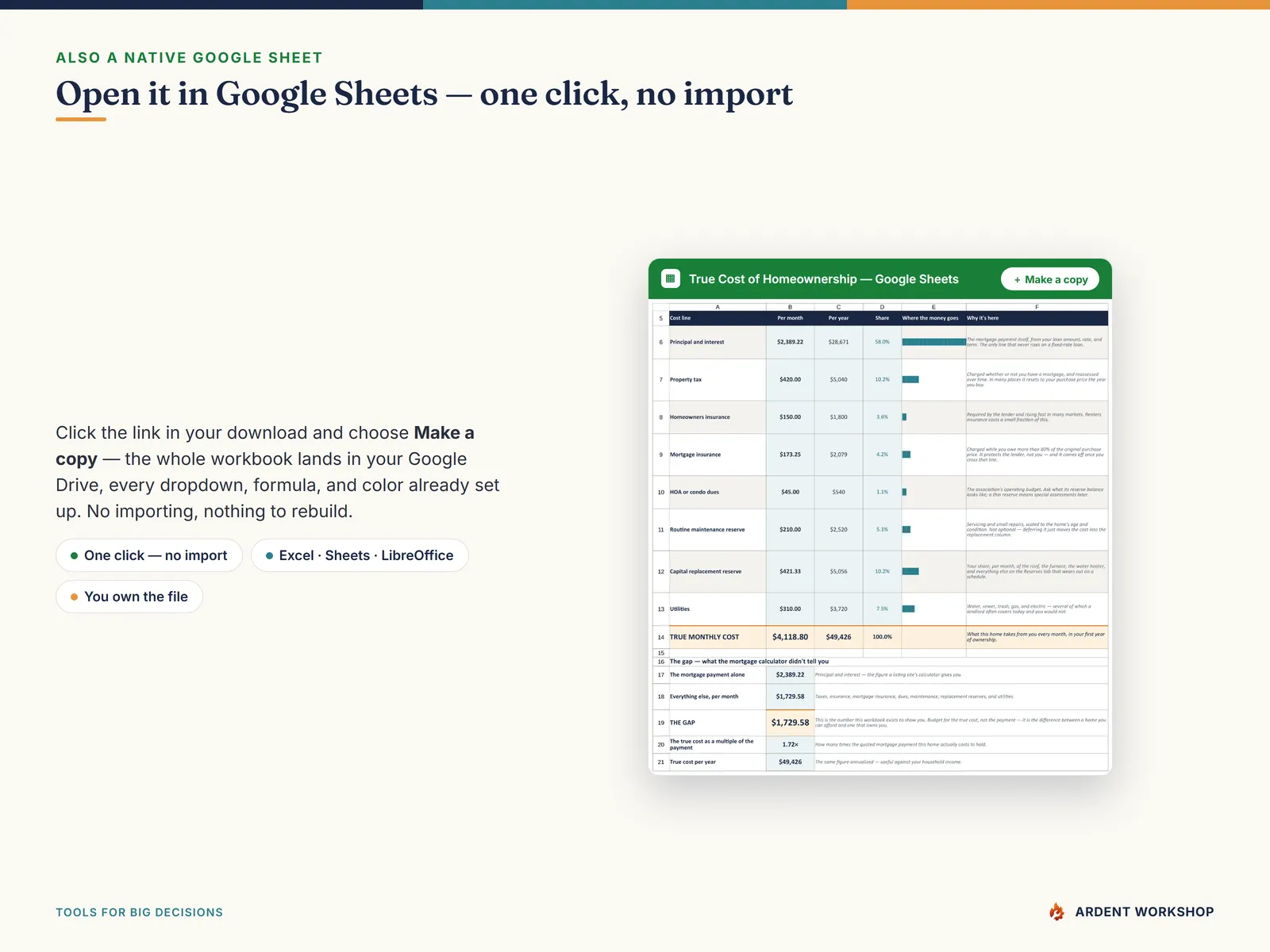Screen dimensions: 1270x952
Task: Click the 'Per month' header cell
Action: [790, 318]
